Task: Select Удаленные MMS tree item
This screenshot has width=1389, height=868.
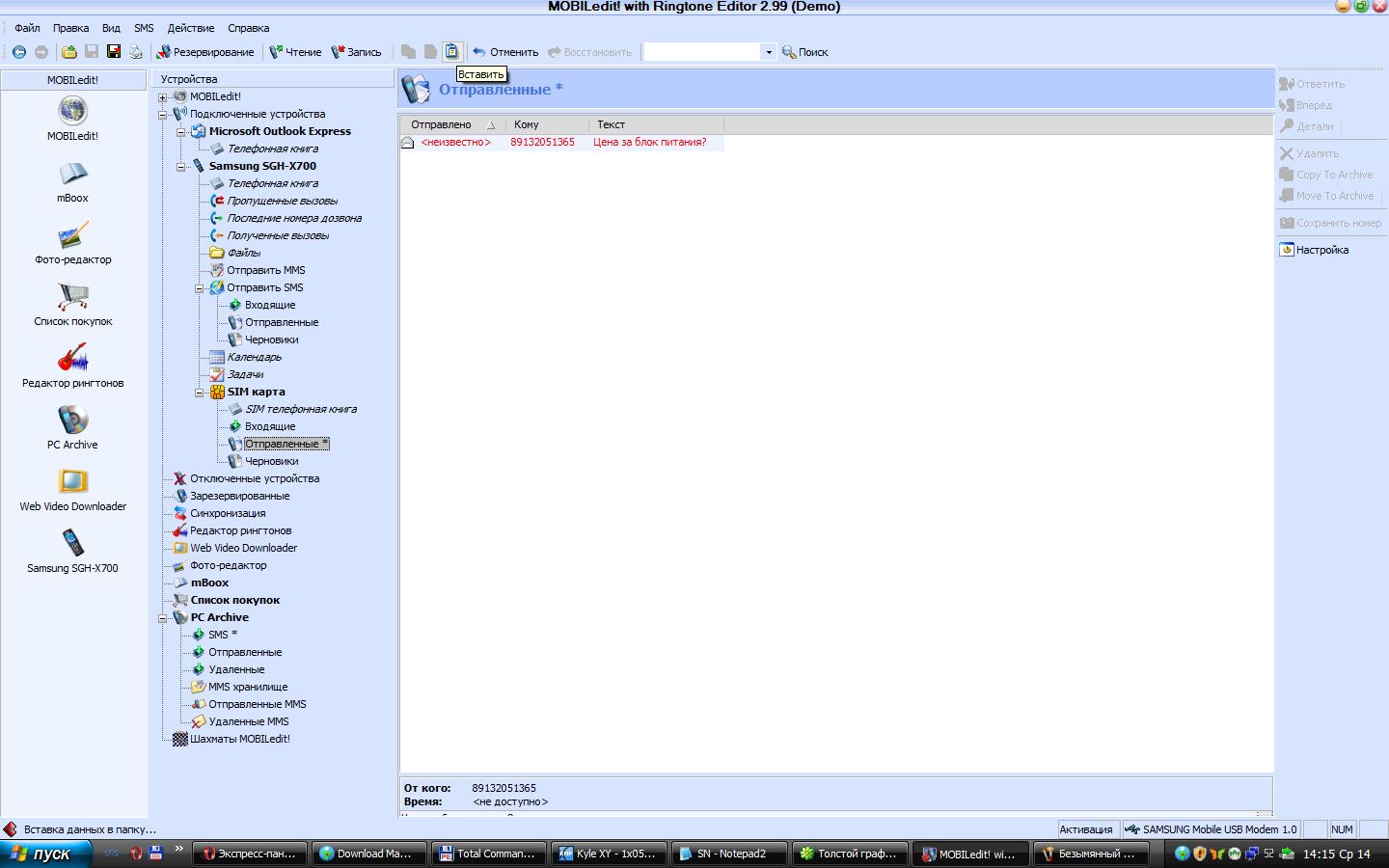Action: (x=248, y=721)
